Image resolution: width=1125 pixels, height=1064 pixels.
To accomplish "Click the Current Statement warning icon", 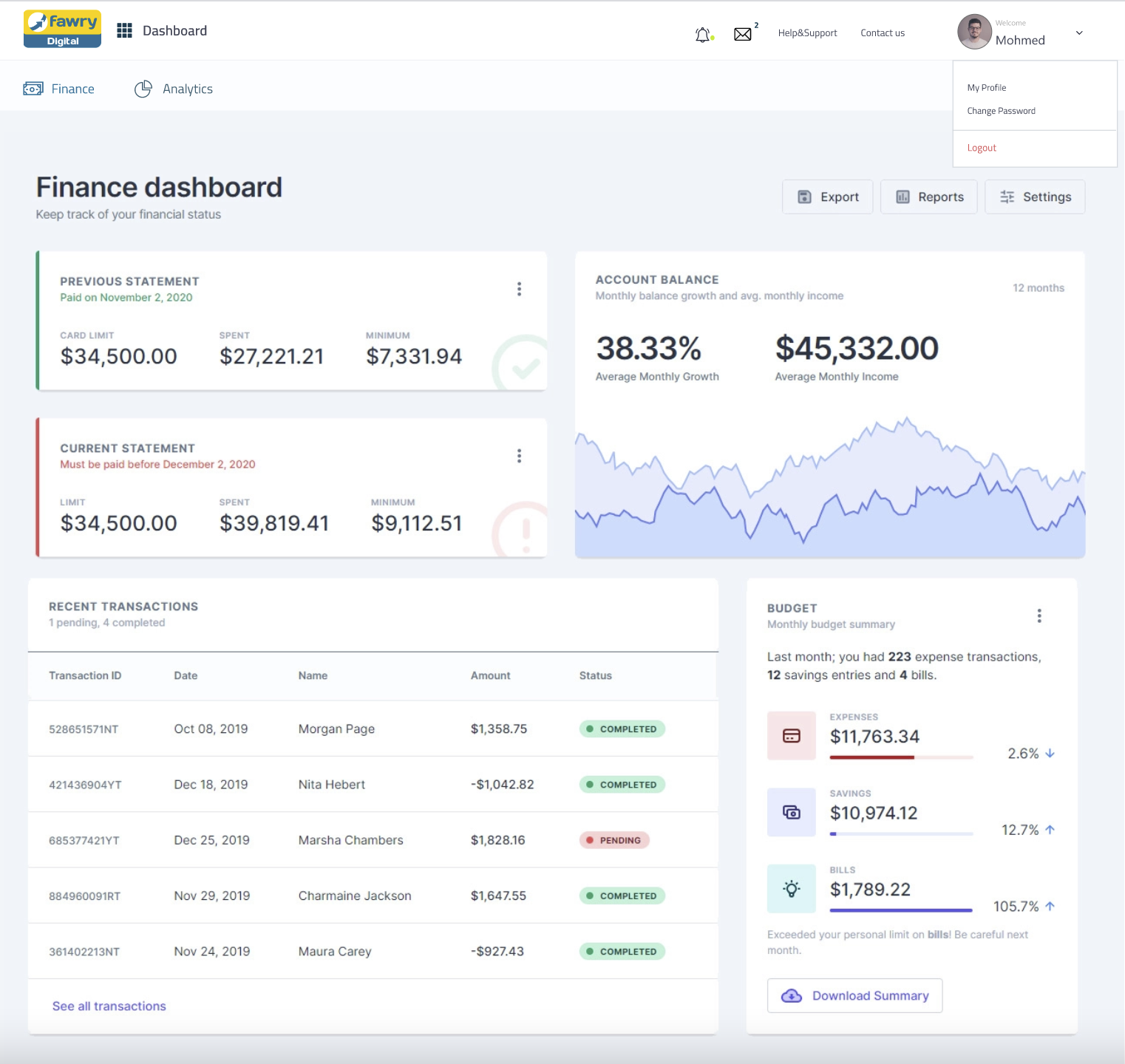I will tap(520, 529).
